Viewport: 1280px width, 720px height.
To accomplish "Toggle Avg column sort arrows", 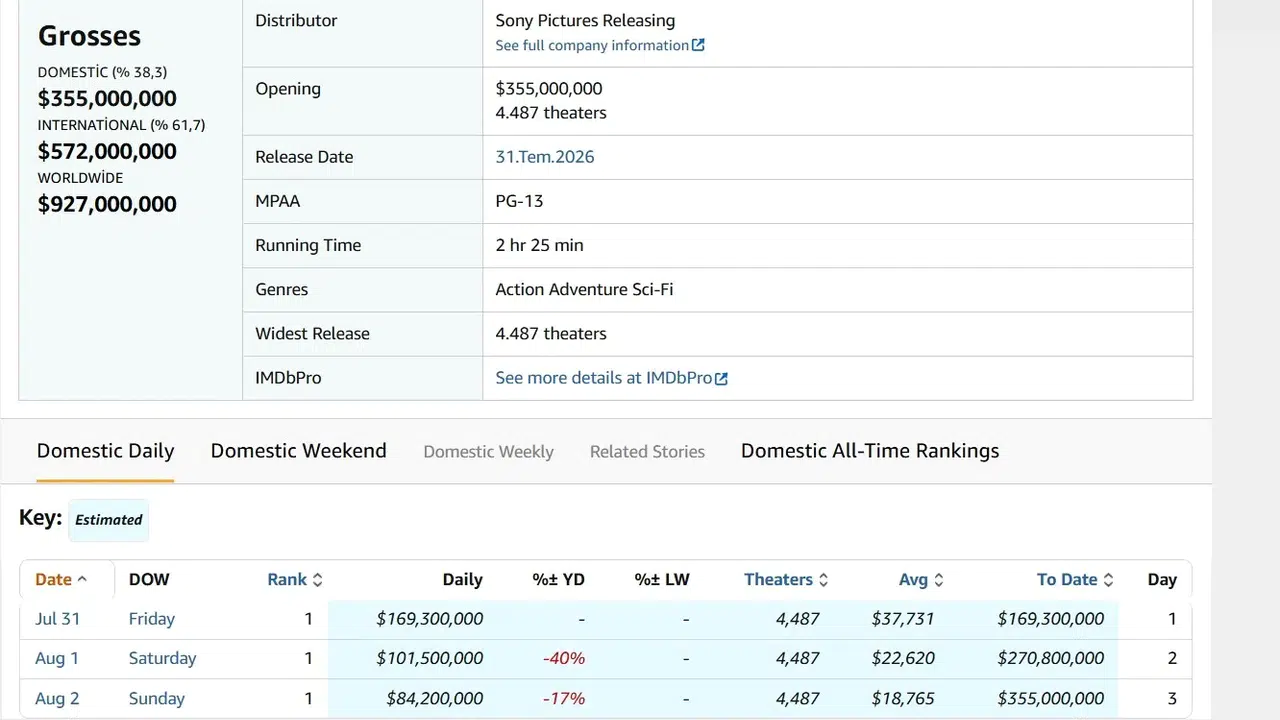I will click(939, 580).
